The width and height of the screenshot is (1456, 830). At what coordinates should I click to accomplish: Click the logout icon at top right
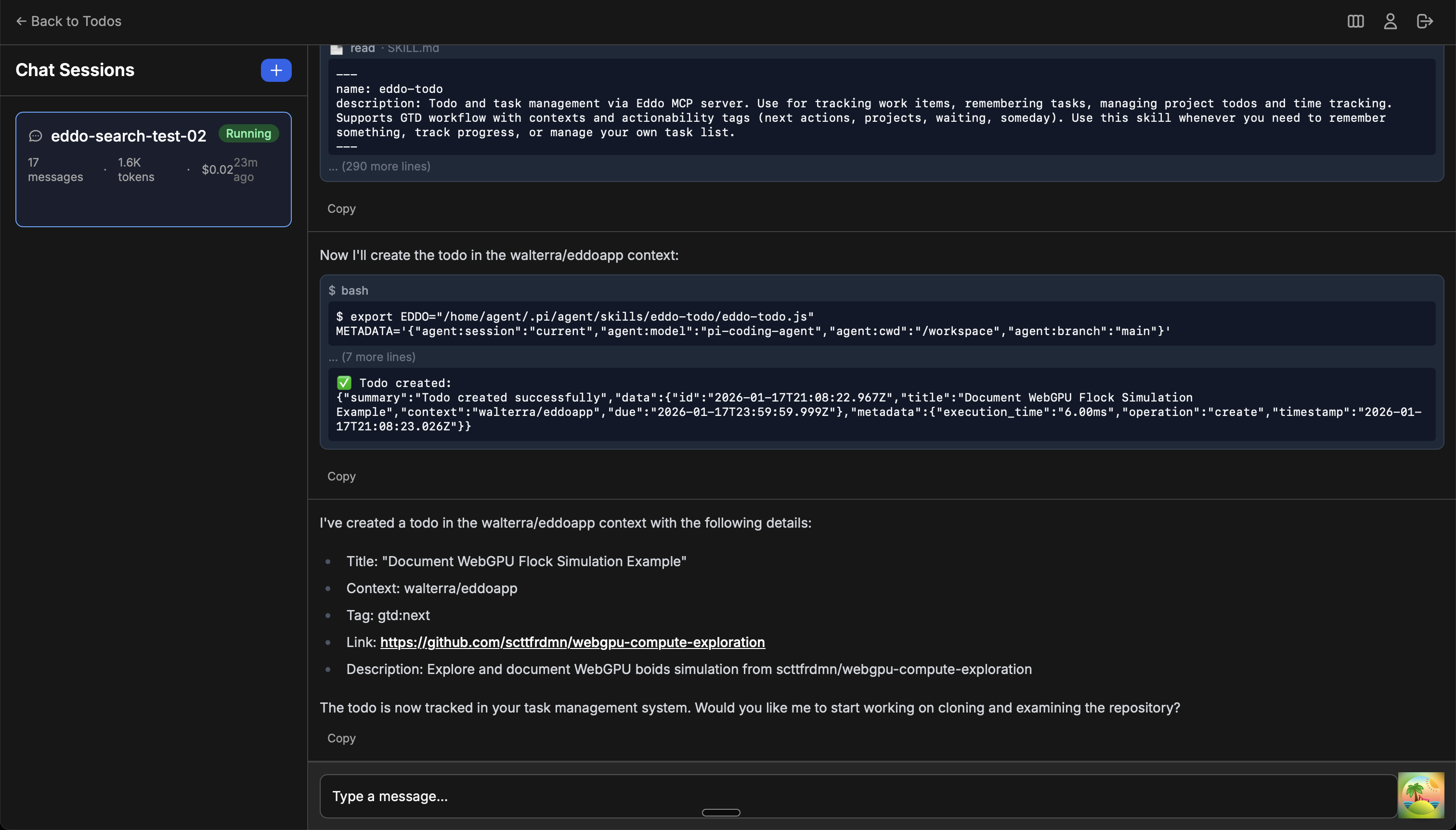1425,21
